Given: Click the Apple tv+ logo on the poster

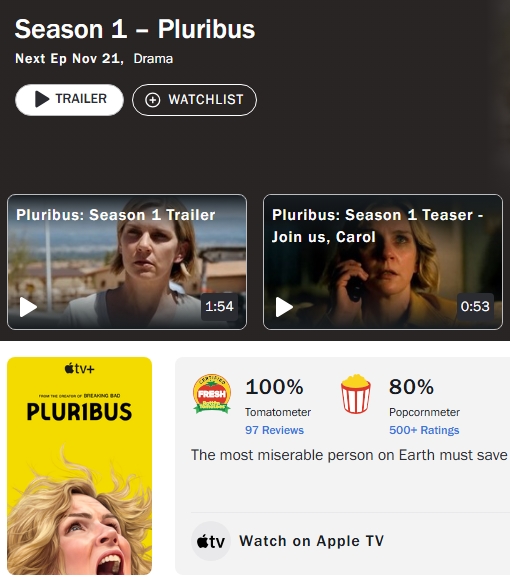Looking at the screenshot, I should pos(80,369).
